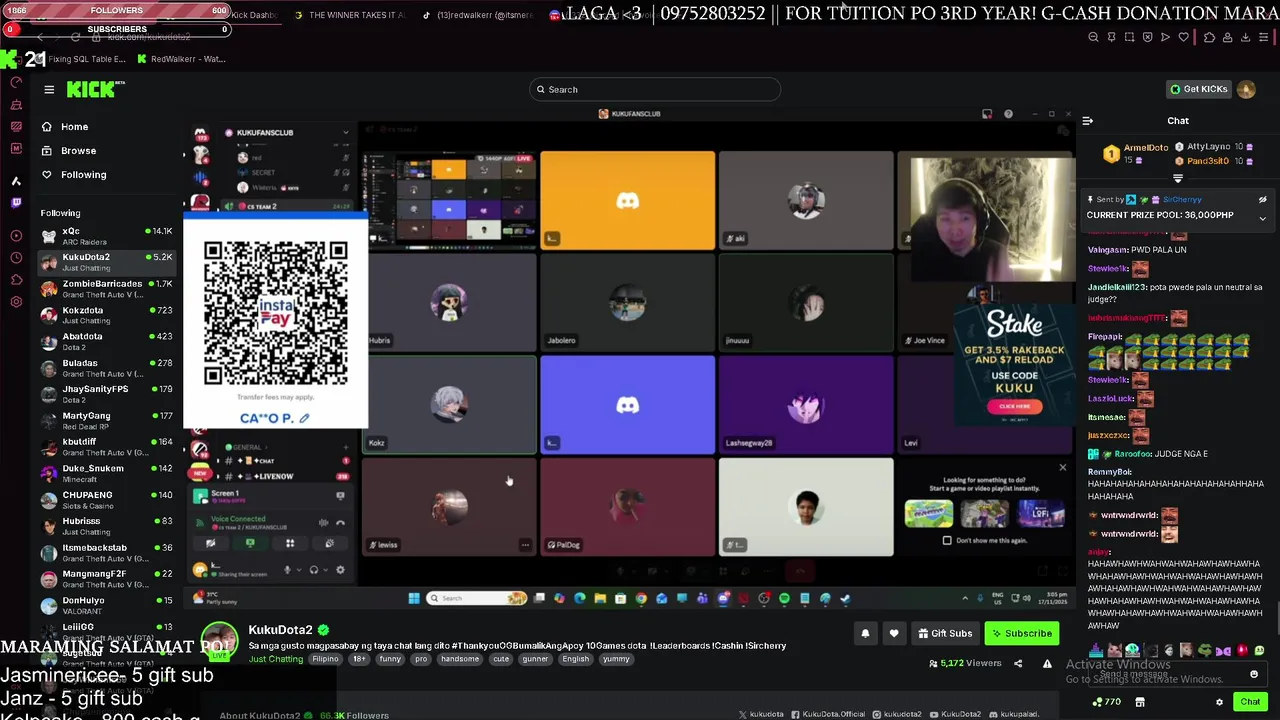The width and height of the screenshot is (1280, 720).
Task: Open settings gear in browser sidebar
Action: (16, 302)
